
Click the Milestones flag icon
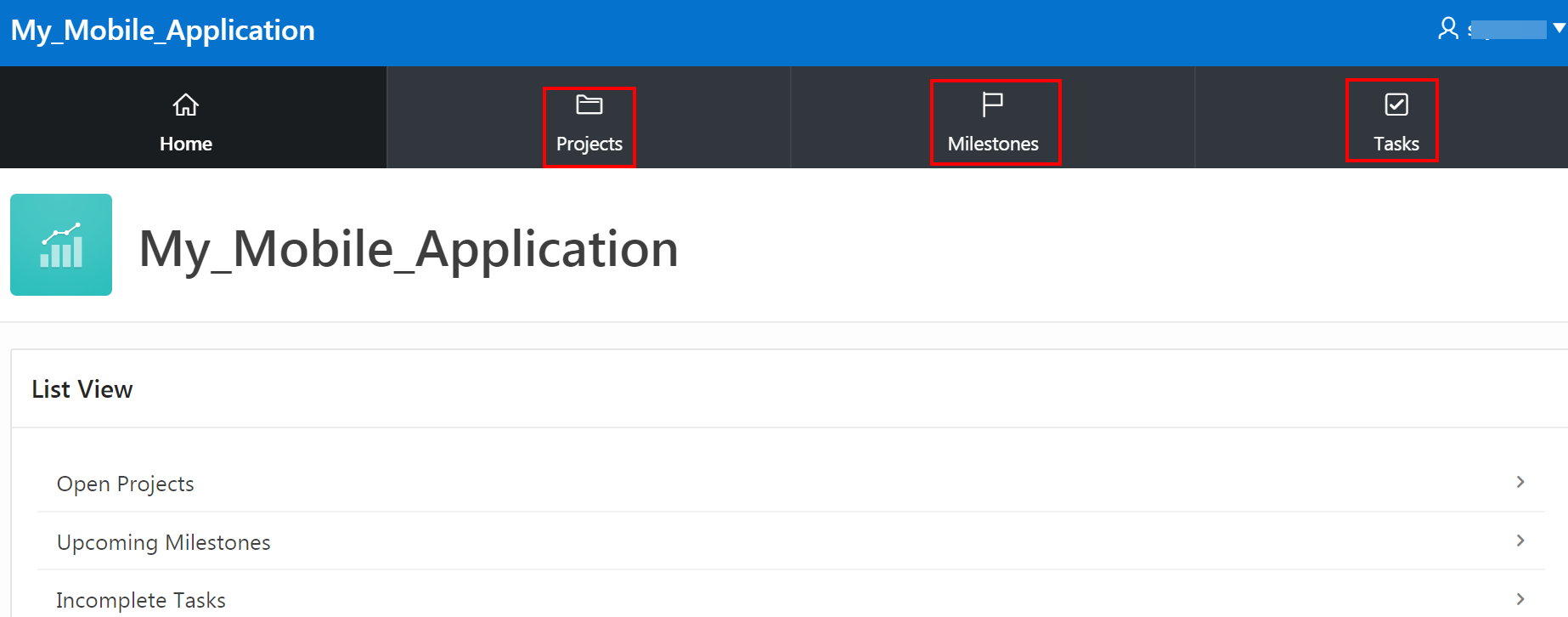[x=992, y=105]
